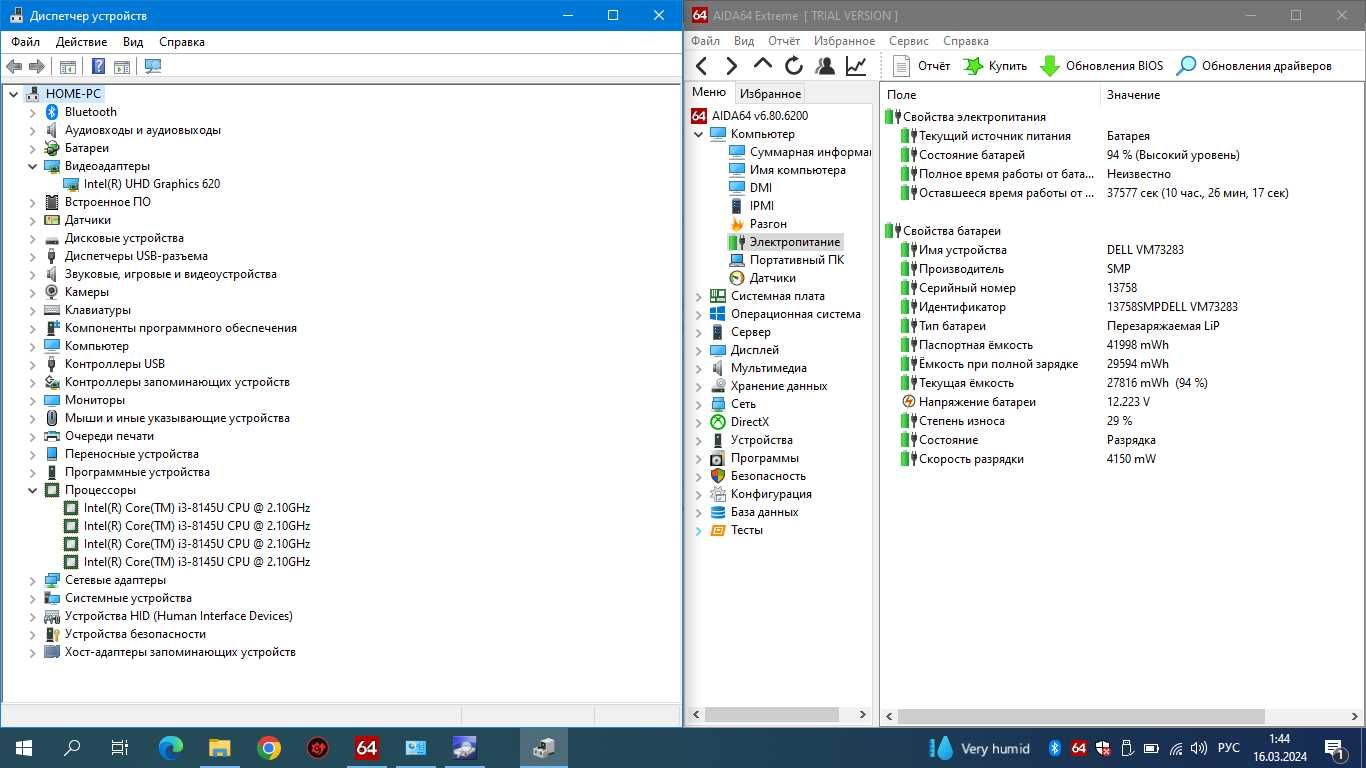Click Паспортная ёмкость row

(1122, 345)
